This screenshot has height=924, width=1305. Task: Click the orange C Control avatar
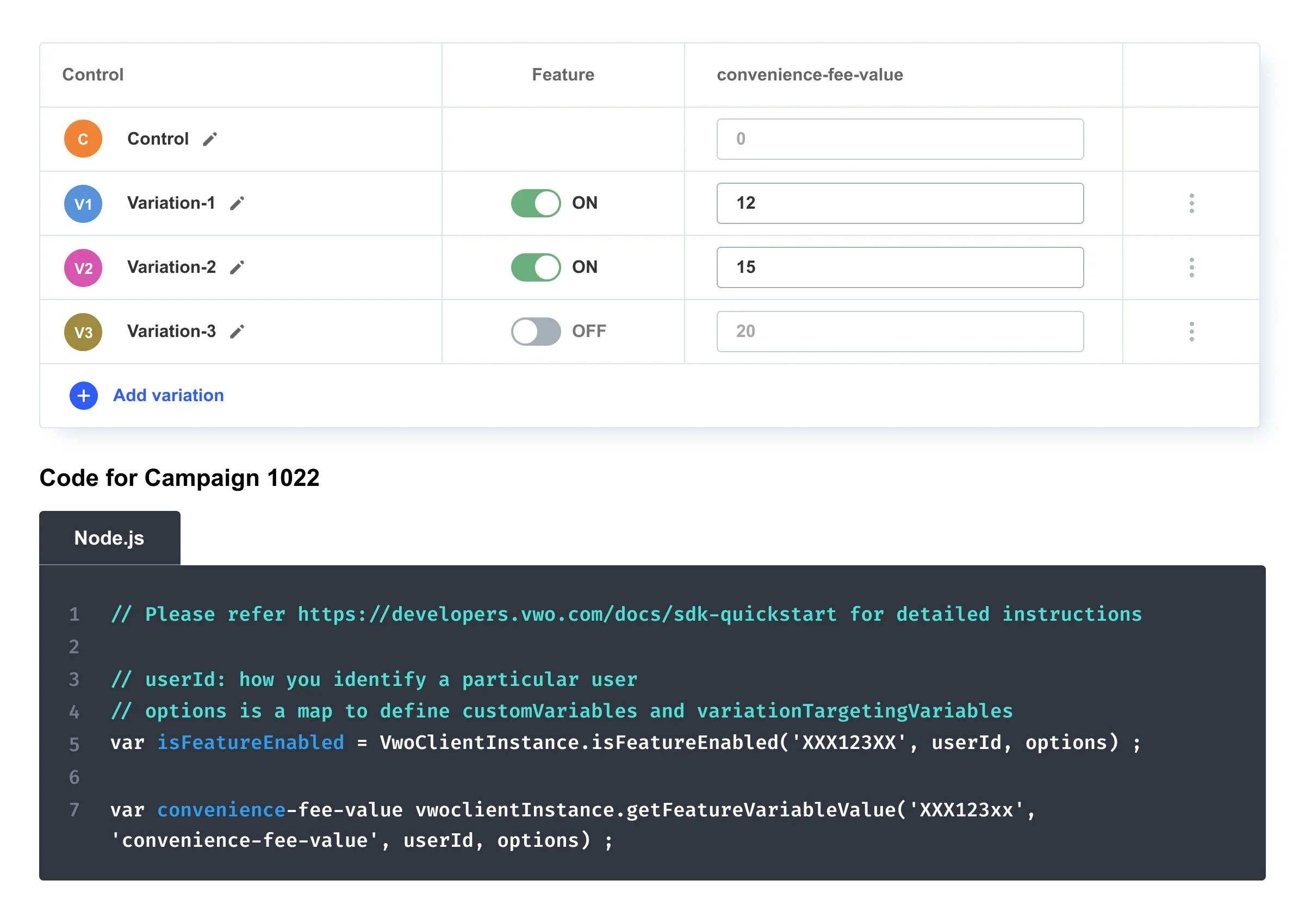(83, 139)
